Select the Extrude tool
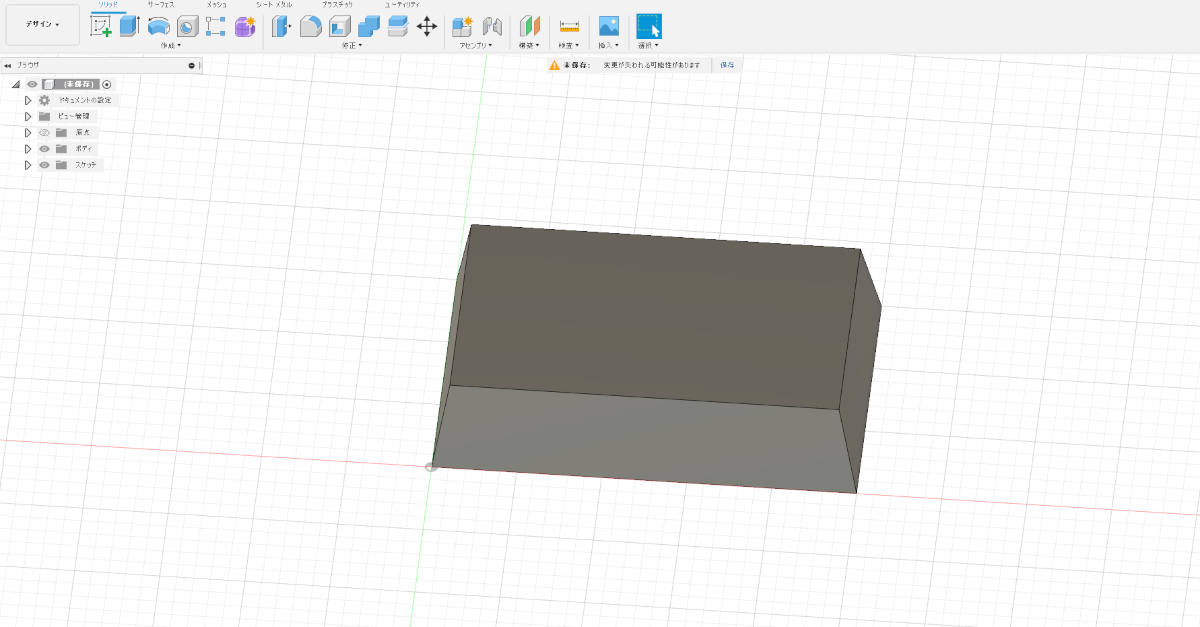This screenshot has width=1200, height=627. (x=129, y=26)
